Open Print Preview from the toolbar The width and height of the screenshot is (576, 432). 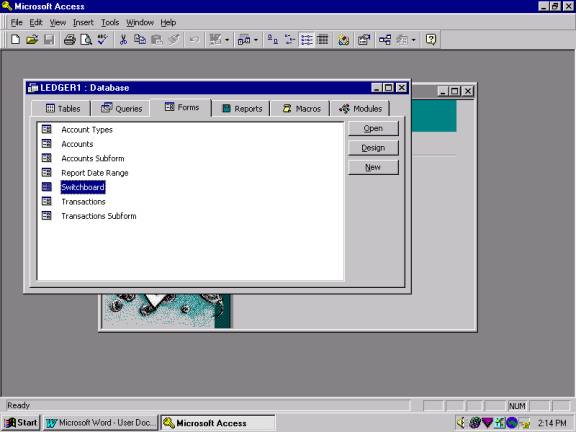point(86,39)
